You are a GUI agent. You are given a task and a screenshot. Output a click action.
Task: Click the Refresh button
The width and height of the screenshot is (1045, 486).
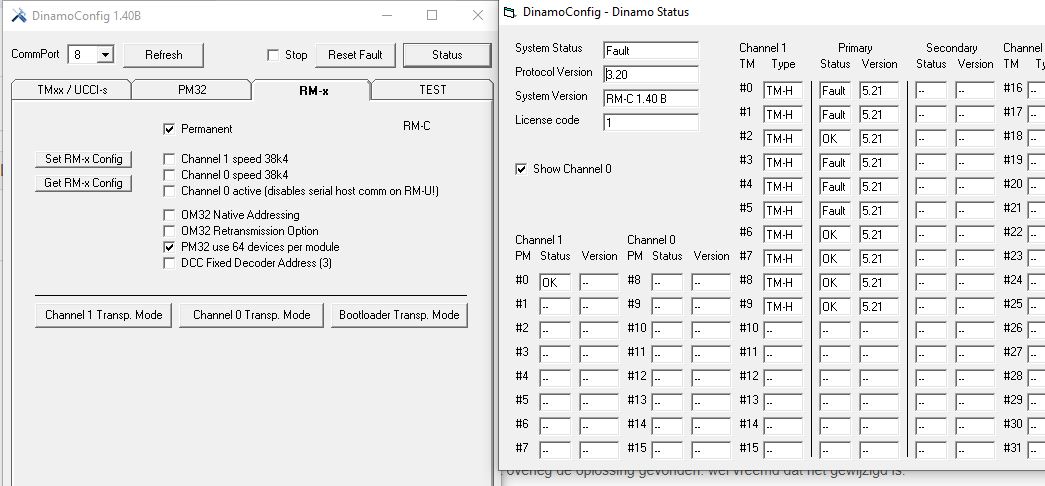[x=164, y=55]
